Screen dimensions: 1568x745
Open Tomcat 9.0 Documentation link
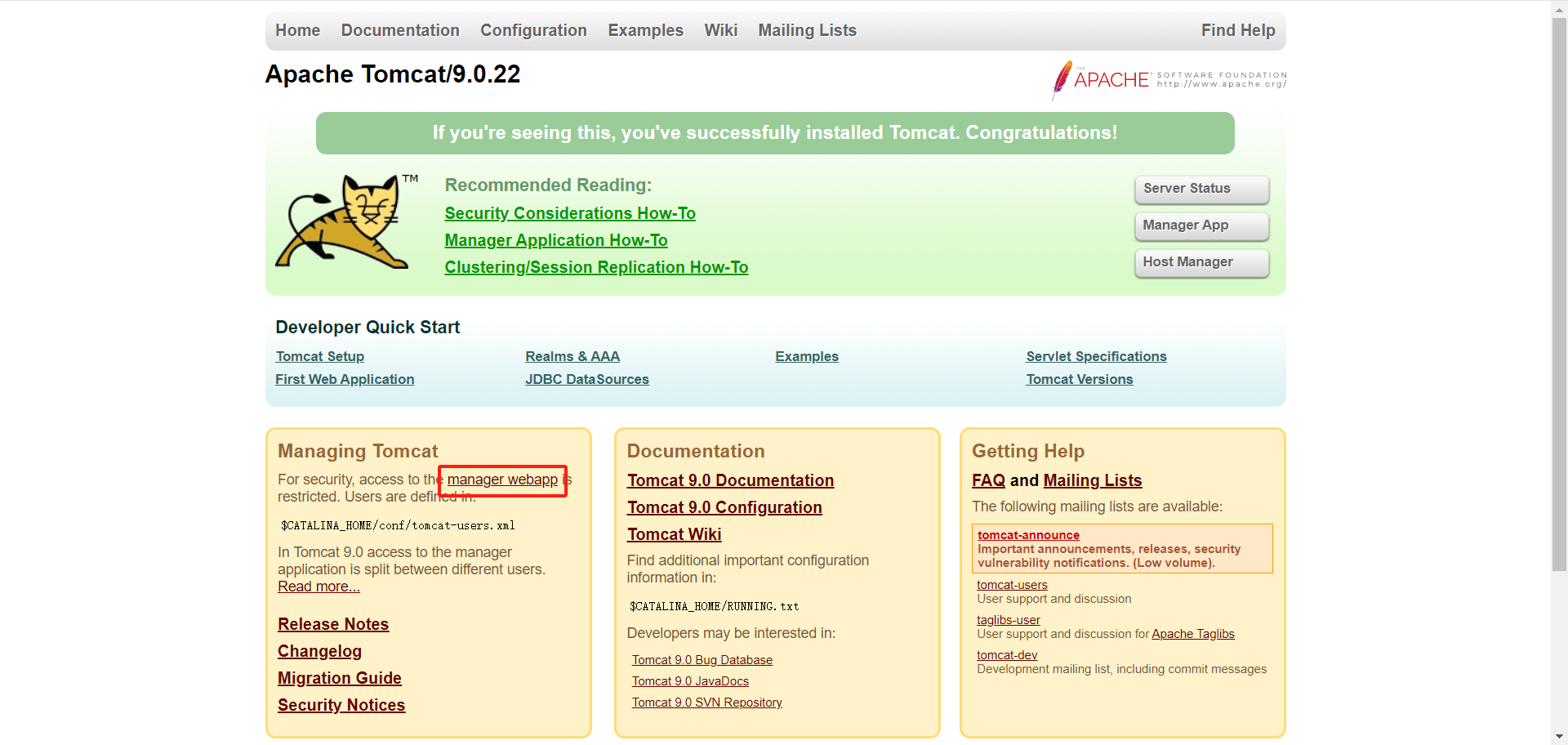(730, 480)
